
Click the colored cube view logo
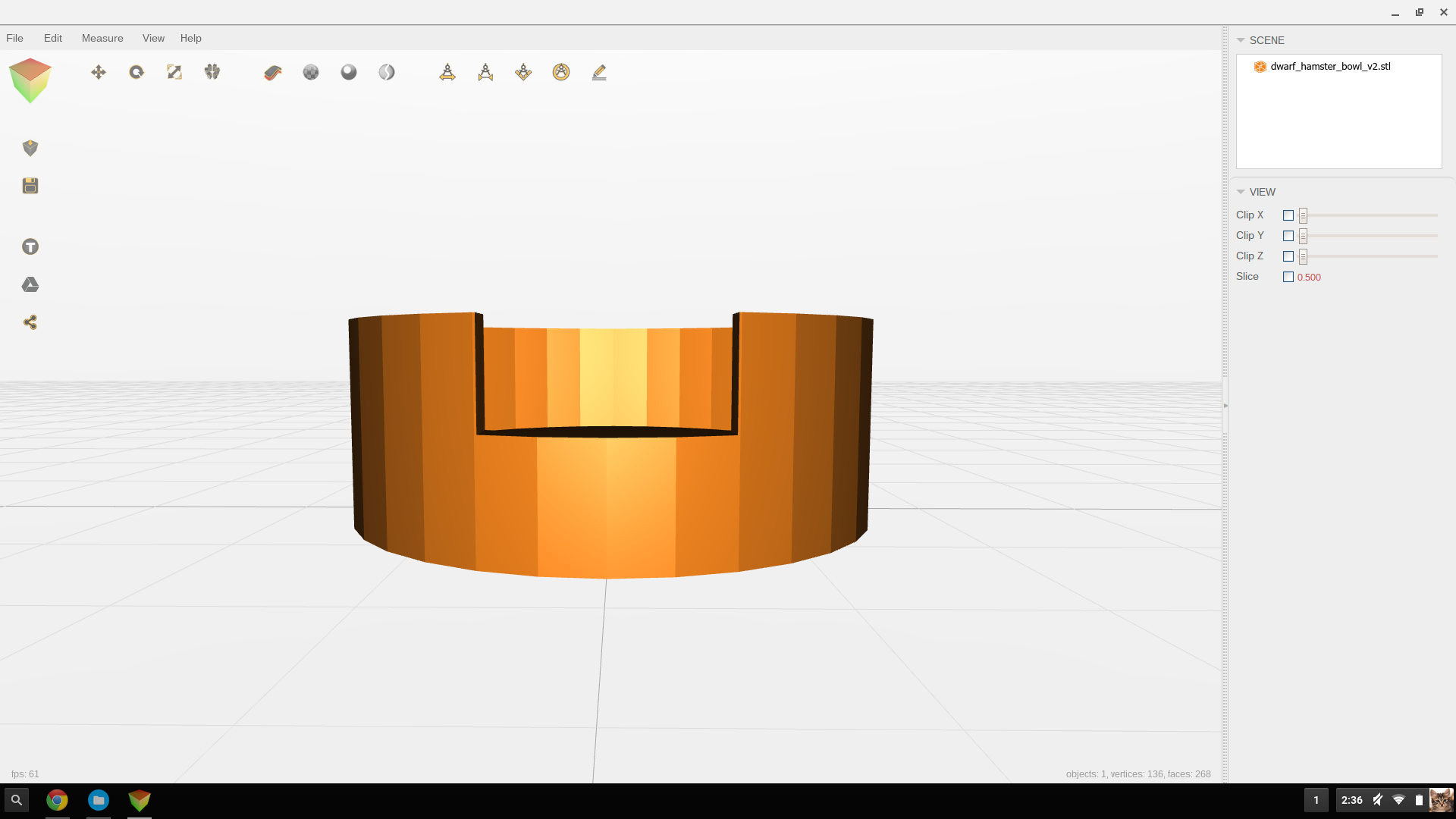(30, 80)
